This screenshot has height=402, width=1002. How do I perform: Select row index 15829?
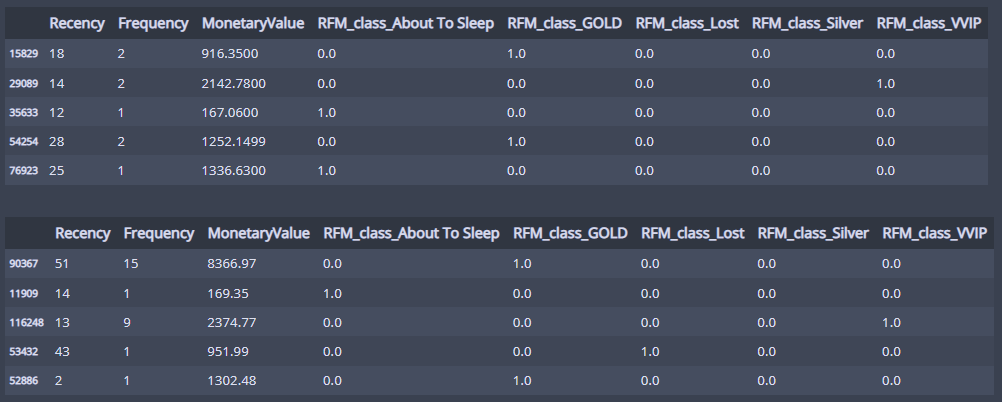tap(24, 54)
